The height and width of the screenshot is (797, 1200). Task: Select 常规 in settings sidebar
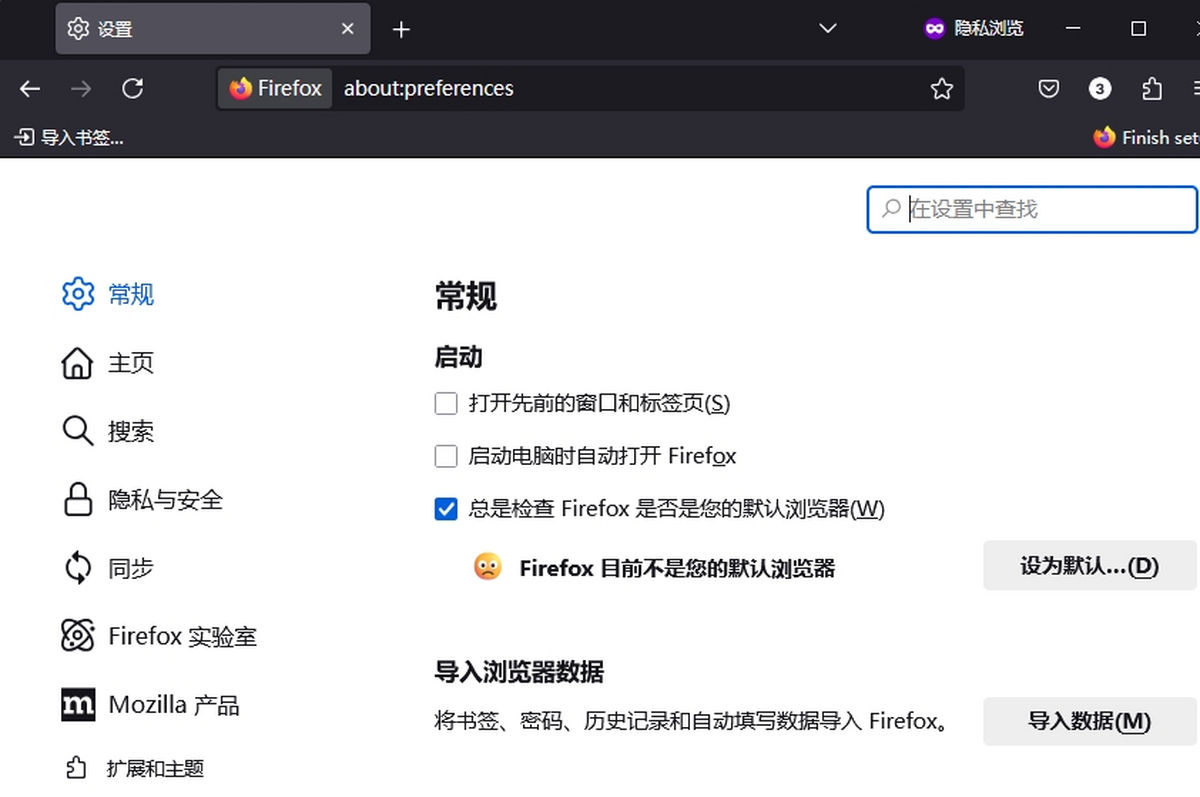click(108, 294)
